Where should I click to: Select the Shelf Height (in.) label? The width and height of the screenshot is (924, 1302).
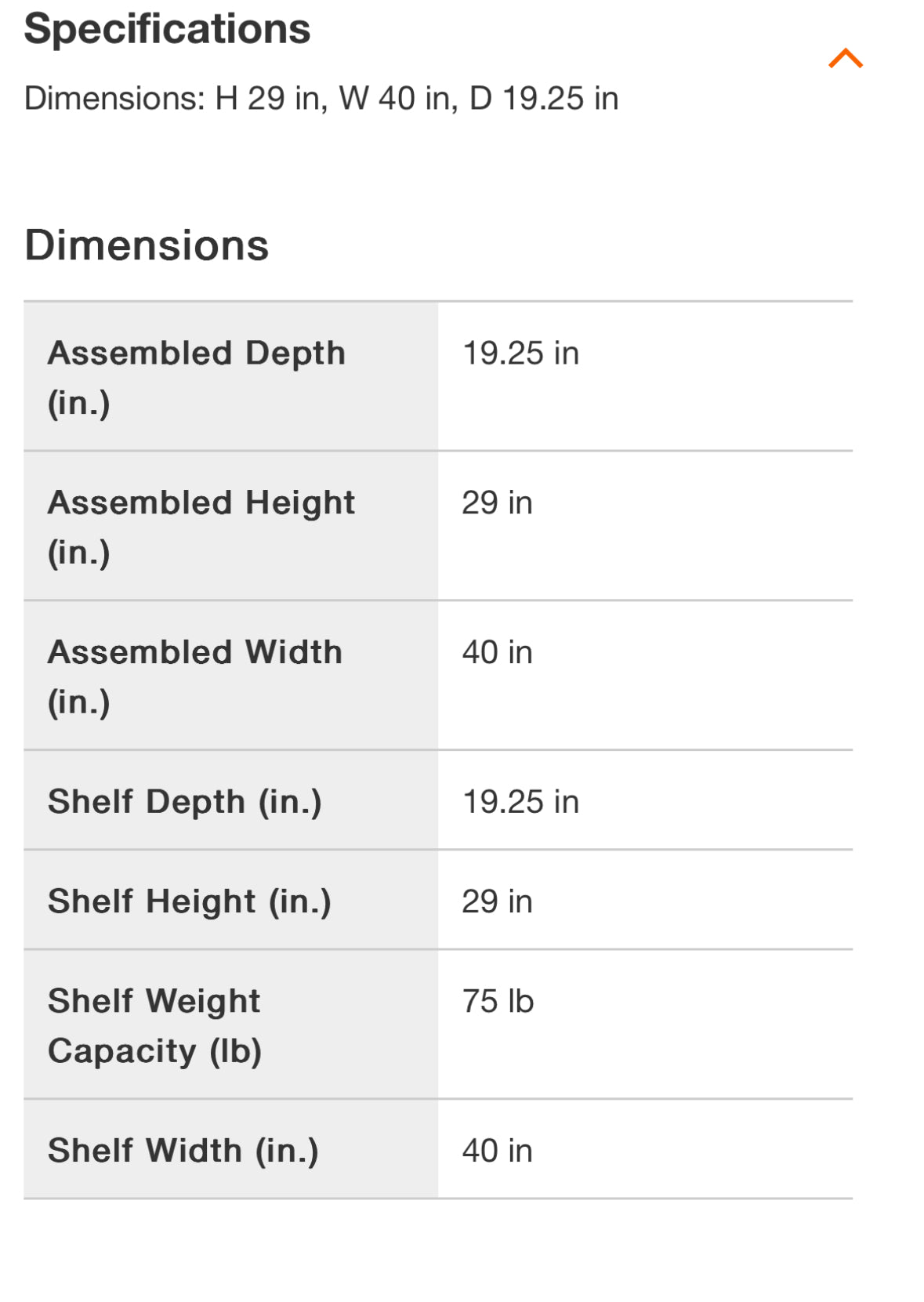(190, 901)
